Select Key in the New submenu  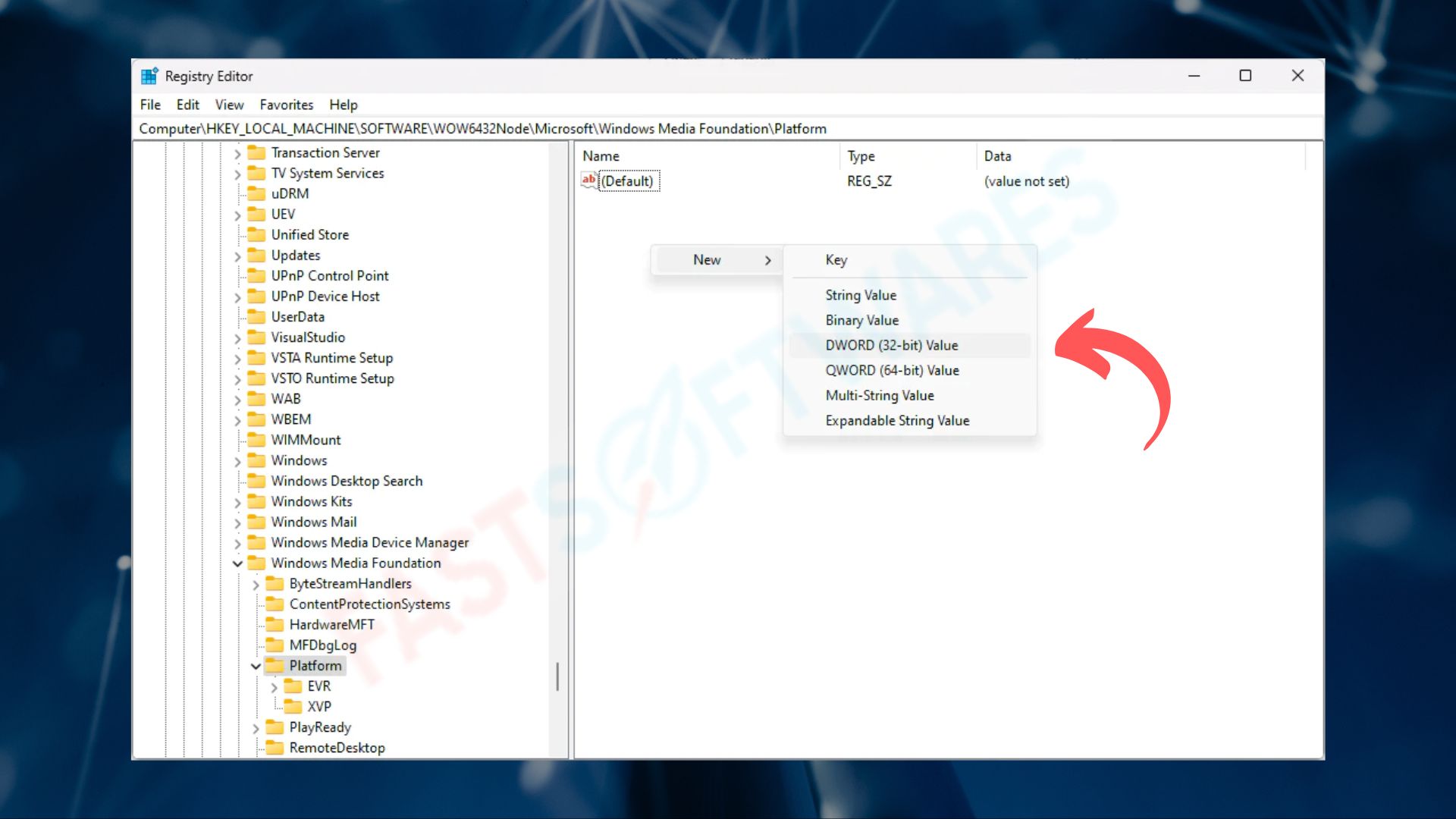pos(909,259)
